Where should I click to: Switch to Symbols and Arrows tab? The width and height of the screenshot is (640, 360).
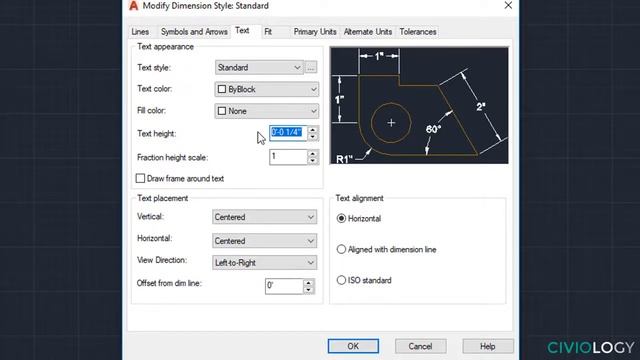[x=194, y=32]
